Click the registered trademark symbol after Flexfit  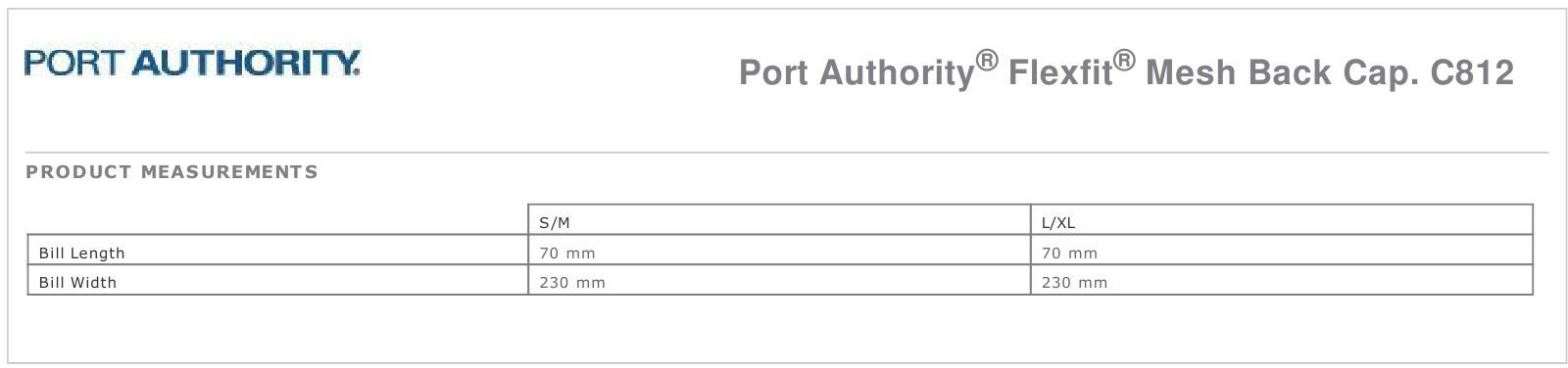[x=1124, y=62]
